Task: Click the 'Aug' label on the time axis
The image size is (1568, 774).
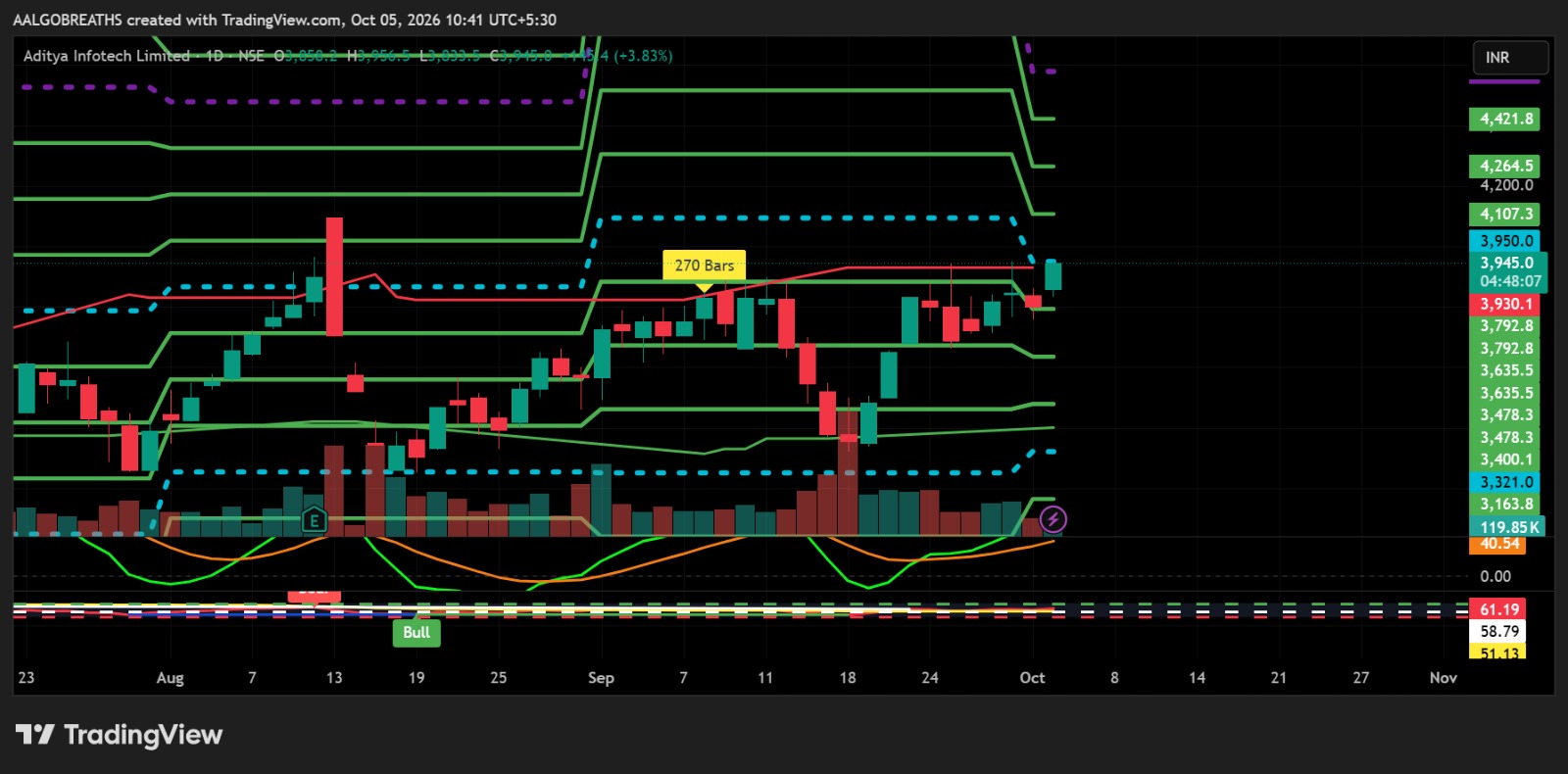Action: click(170, 678)
